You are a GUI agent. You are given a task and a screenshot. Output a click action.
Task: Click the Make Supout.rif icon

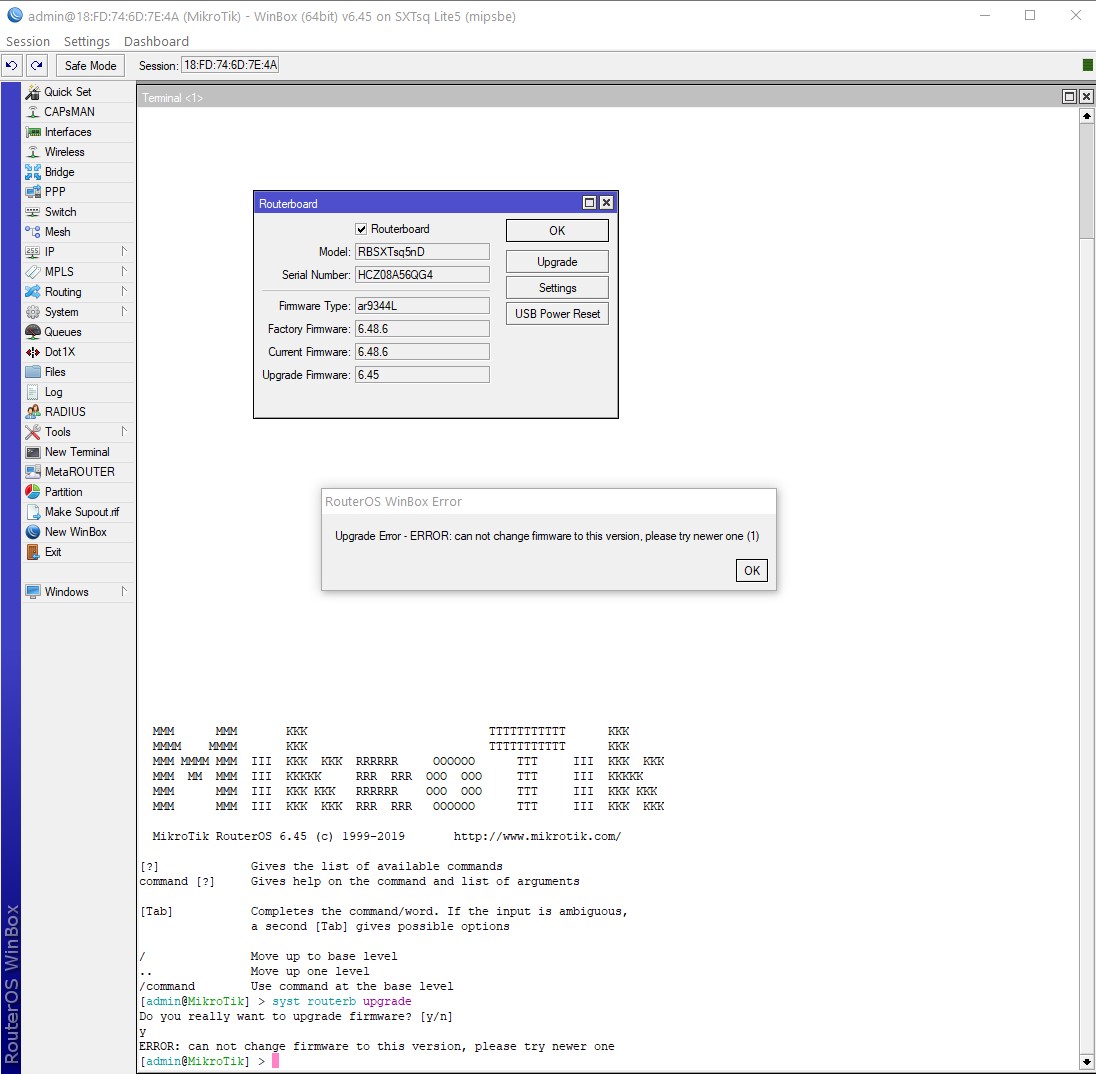pos(33,512)
